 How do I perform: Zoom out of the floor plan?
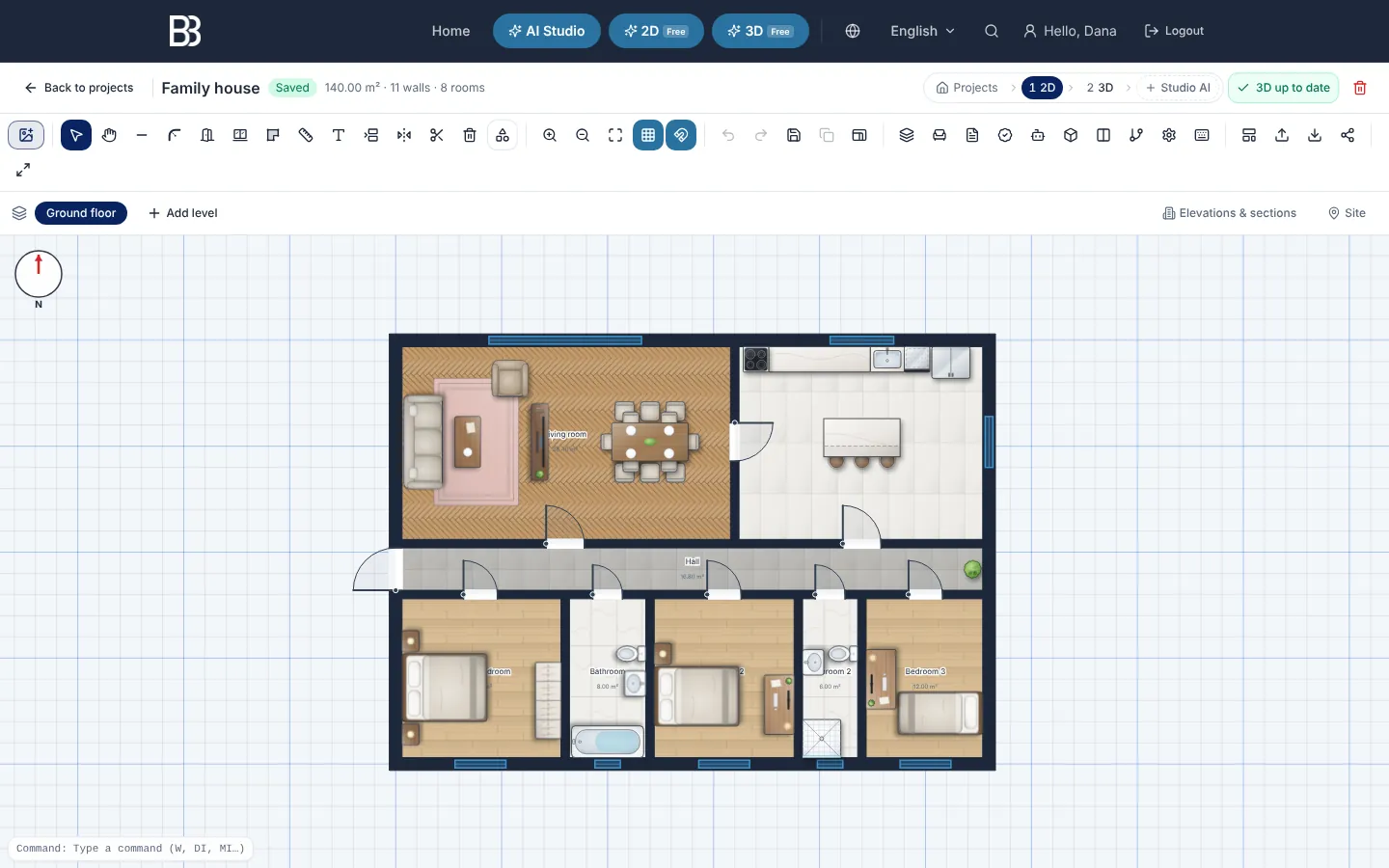pos(583,135)
